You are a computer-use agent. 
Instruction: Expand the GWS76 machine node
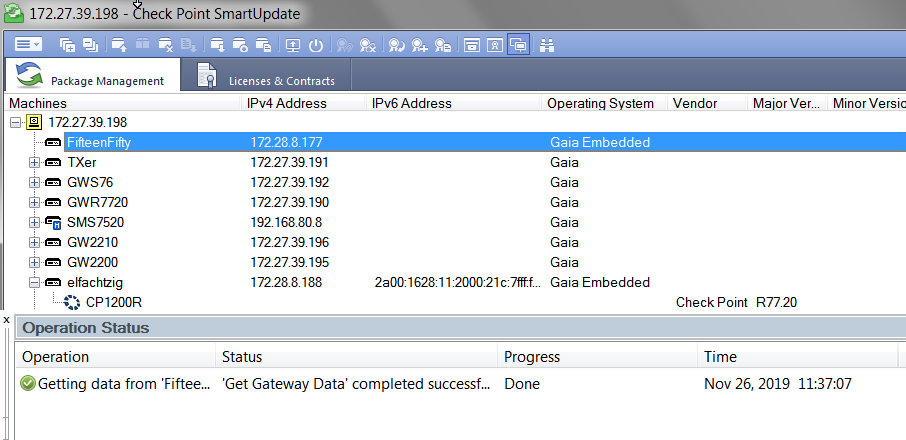pos(34,182)
